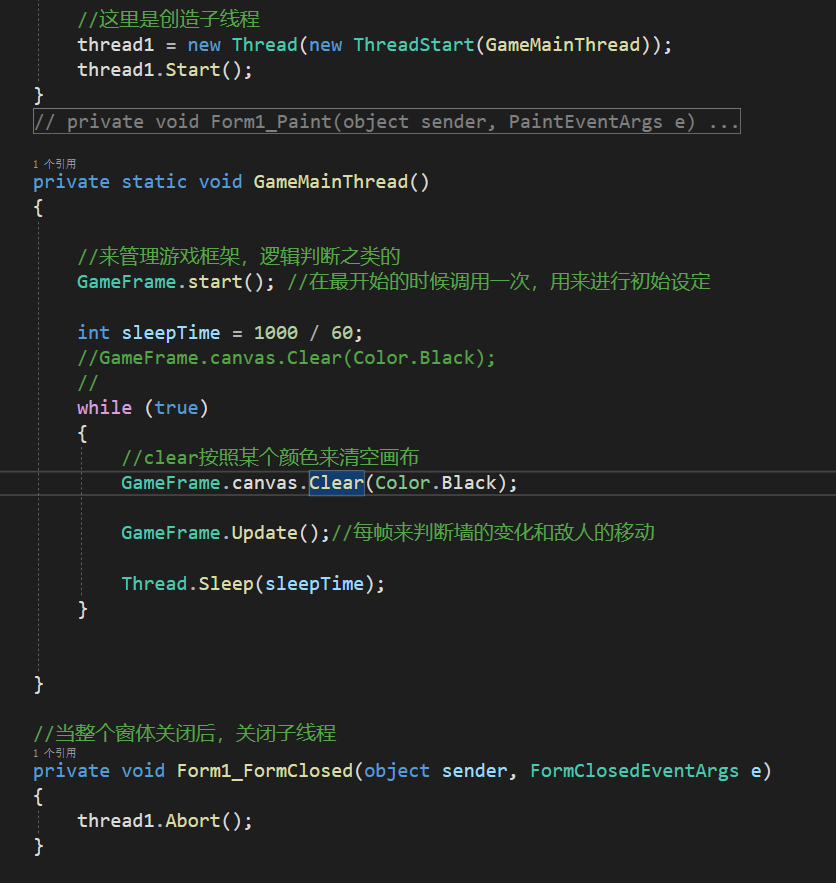This screenshot has width=836, height=883.
Task: Click the comment '//来管理游戏框架，逻辑判断之类的'
Action: 239,256
